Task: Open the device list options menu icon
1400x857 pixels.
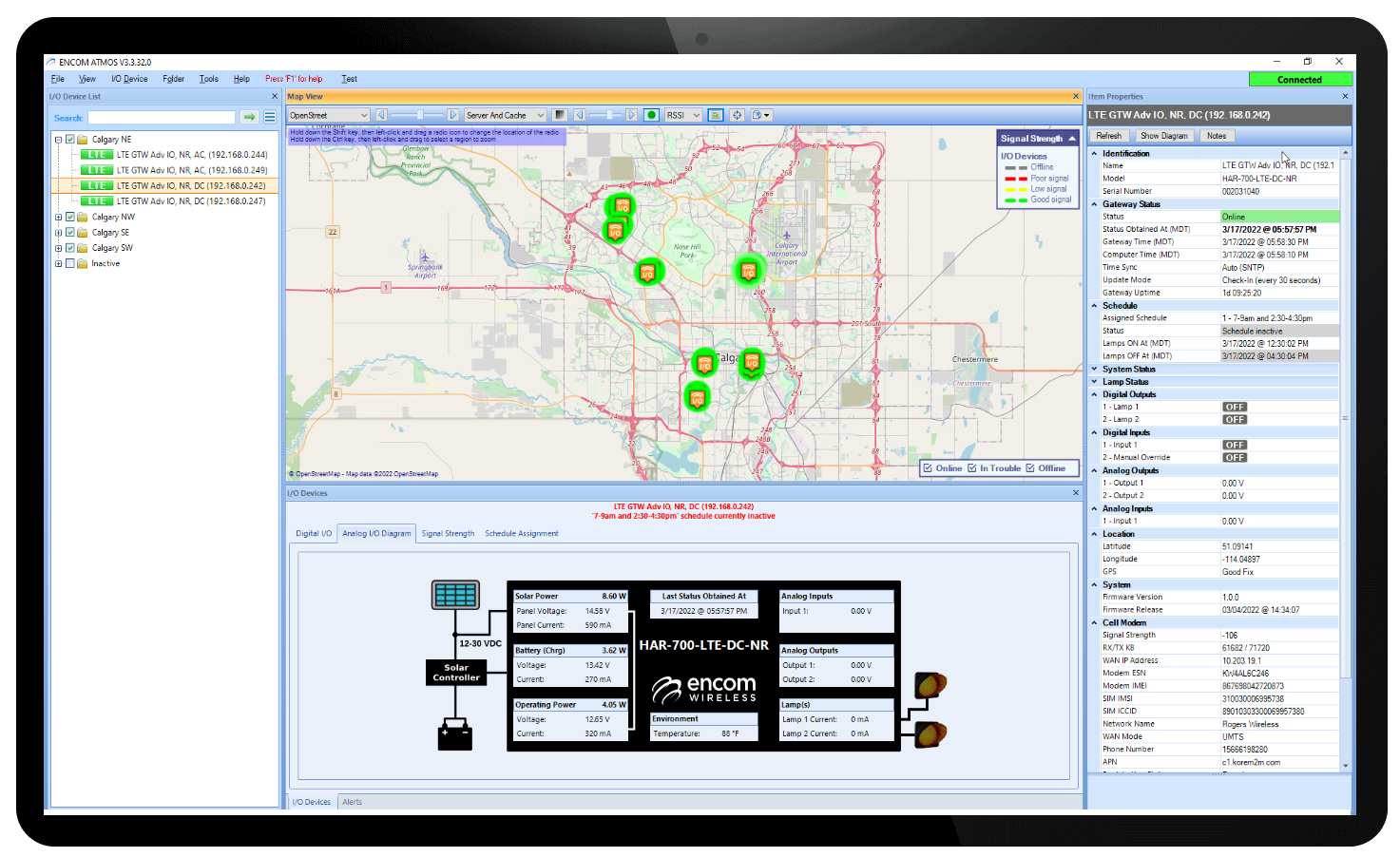Action: click(270, 117)
